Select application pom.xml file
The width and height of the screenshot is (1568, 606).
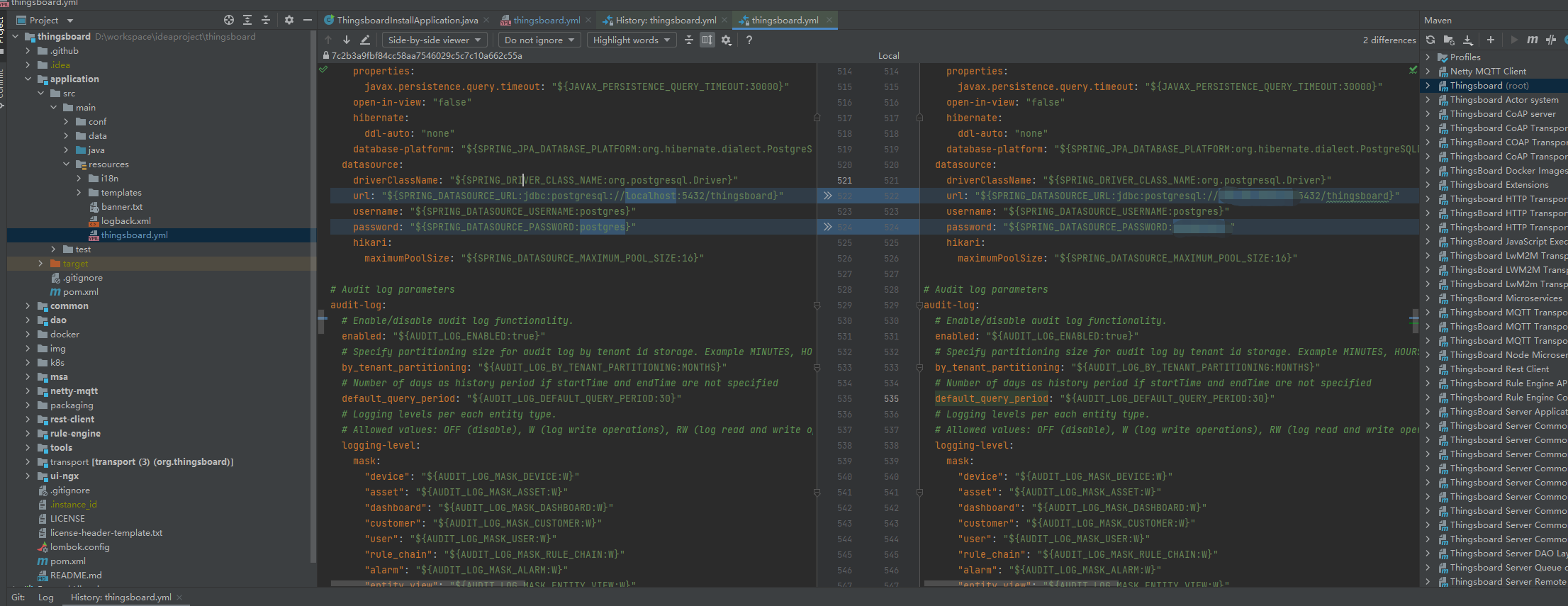pos(80,292)
